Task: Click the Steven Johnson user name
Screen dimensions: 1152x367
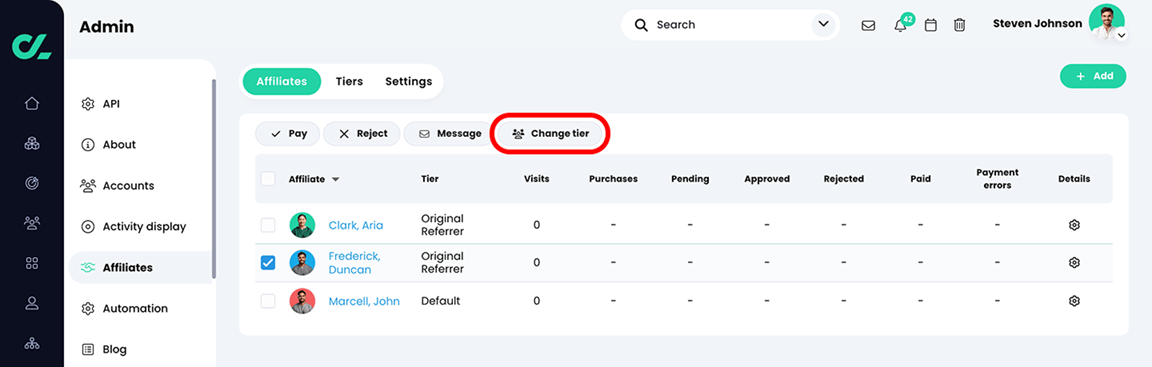Action: click(1037, 23)
